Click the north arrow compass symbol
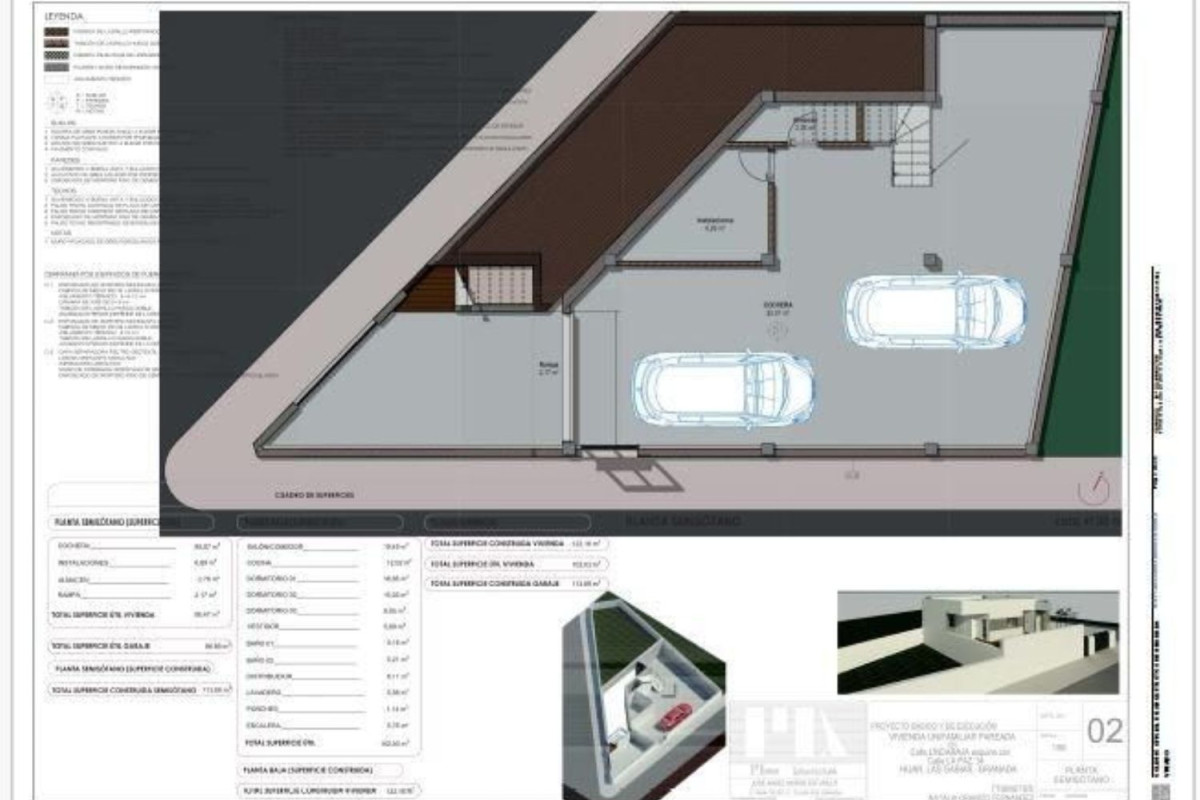The image size is (1200, 800). click(1095, 489)
